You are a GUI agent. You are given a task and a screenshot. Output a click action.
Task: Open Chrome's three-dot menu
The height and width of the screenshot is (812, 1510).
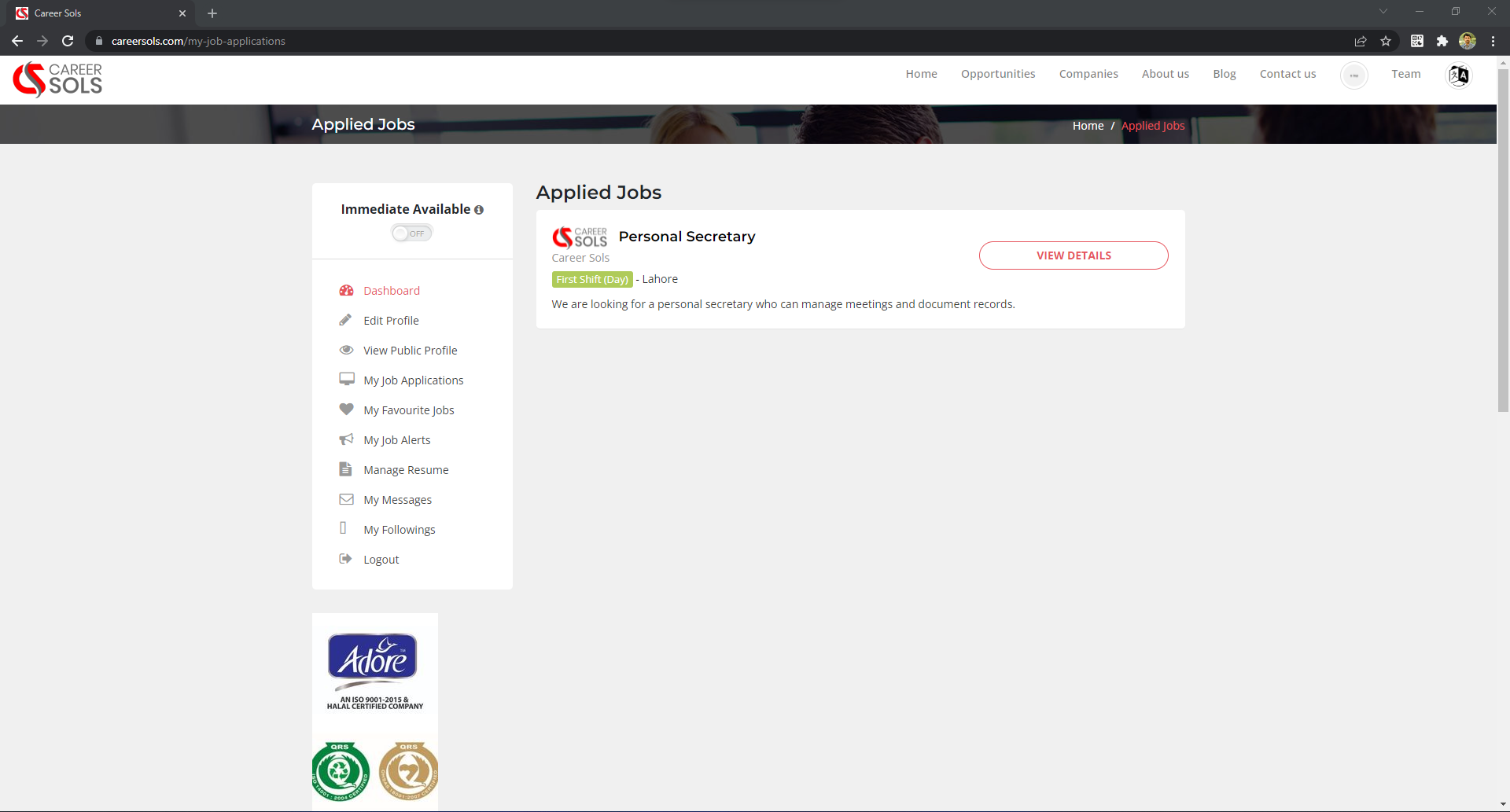tap(1493, 41)
